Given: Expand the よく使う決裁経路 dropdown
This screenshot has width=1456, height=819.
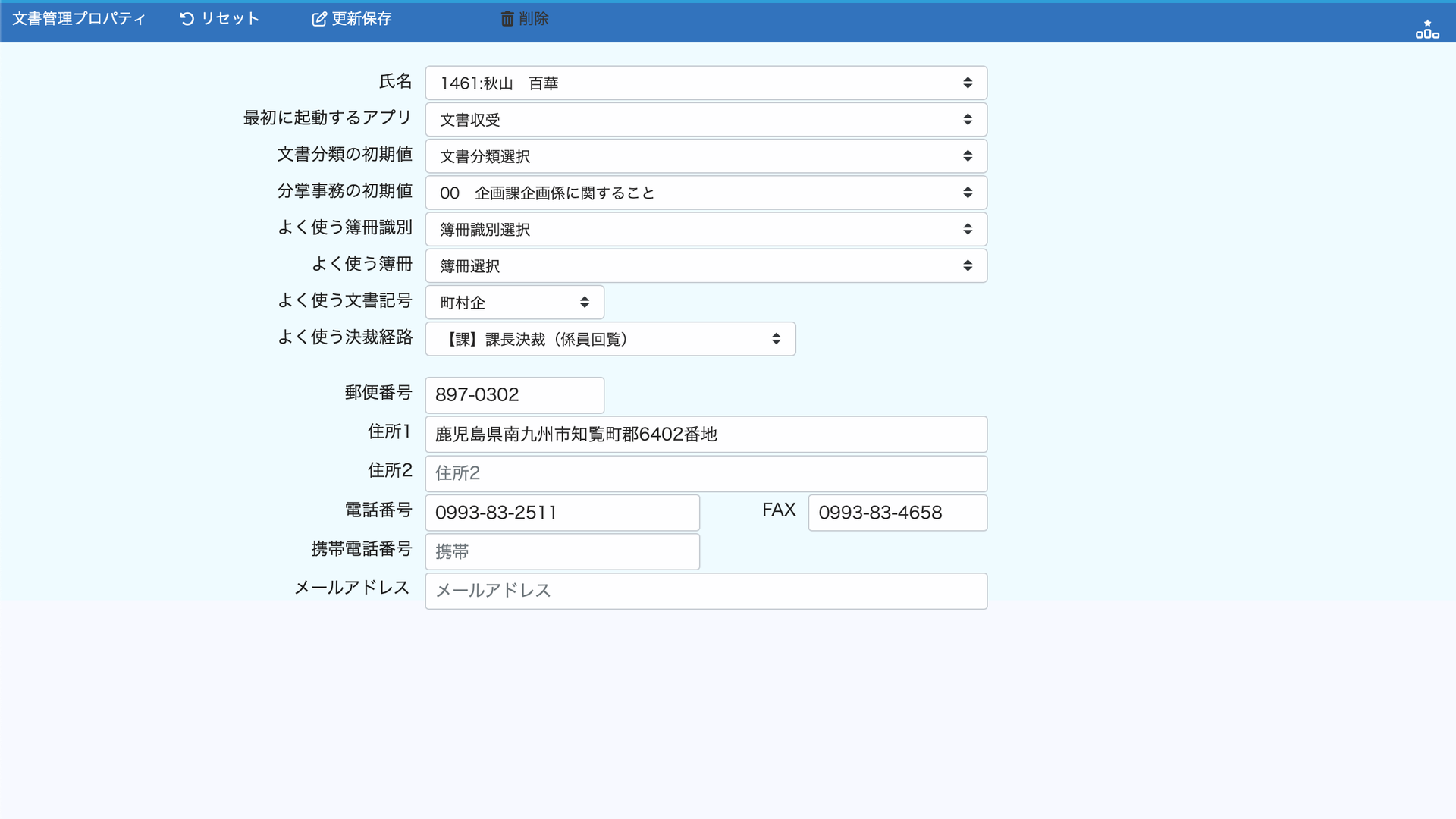Looking at the screenshot, I should tap(610, 339).
